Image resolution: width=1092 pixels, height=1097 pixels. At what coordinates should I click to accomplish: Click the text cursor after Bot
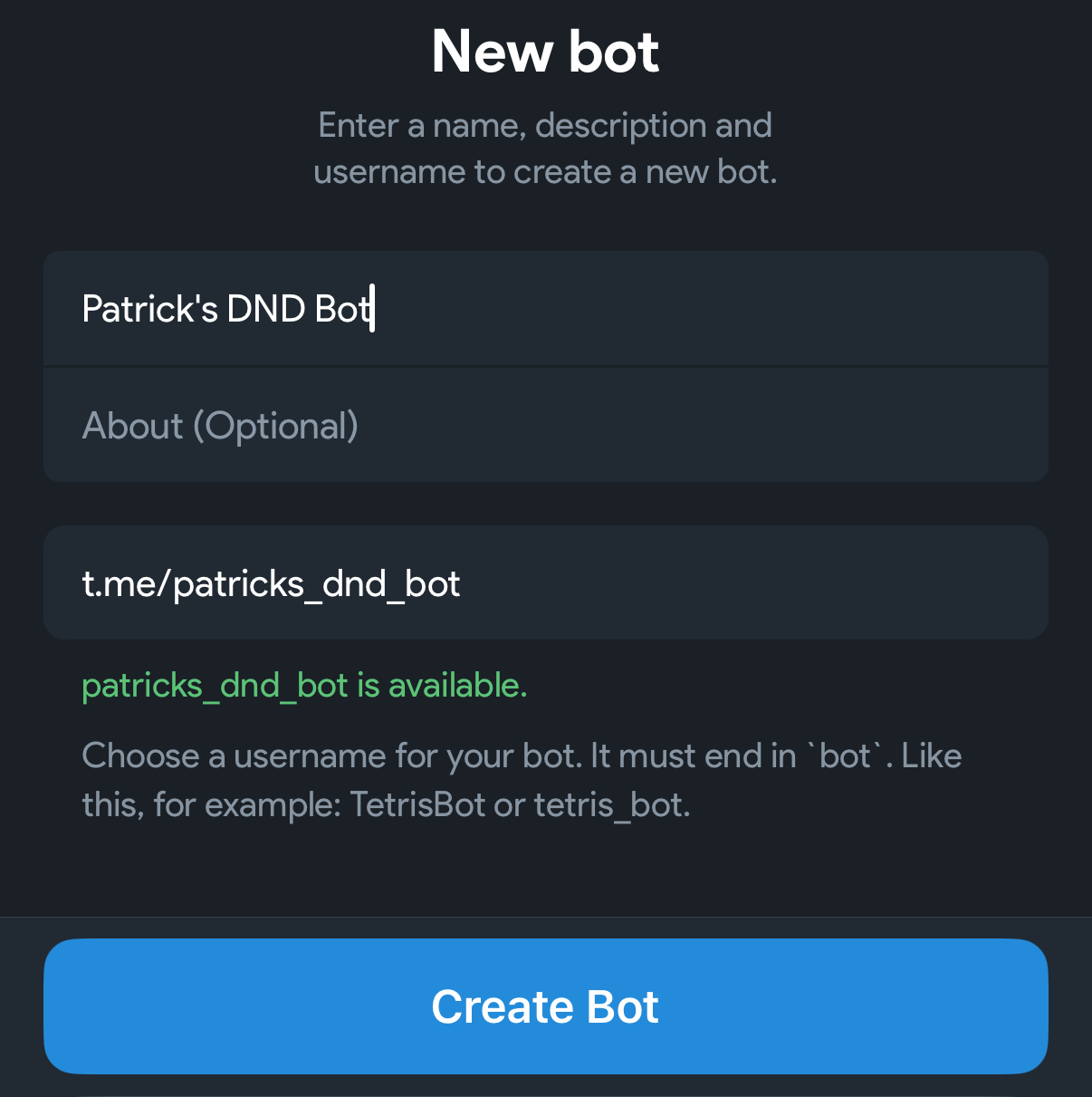[x=372, y=309]
